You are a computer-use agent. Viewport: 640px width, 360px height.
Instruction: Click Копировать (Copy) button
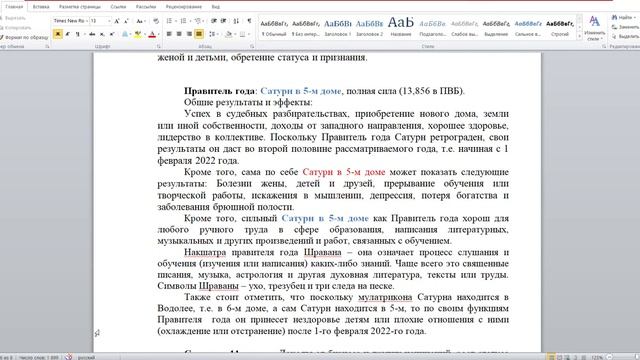point(16,28)
